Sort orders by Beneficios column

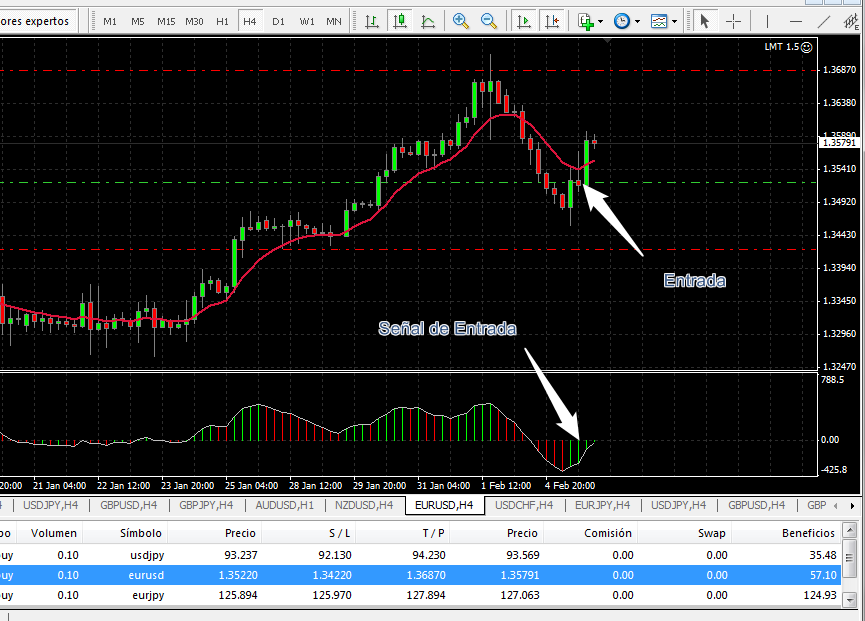pyautogui.click(x=808, y=533)
